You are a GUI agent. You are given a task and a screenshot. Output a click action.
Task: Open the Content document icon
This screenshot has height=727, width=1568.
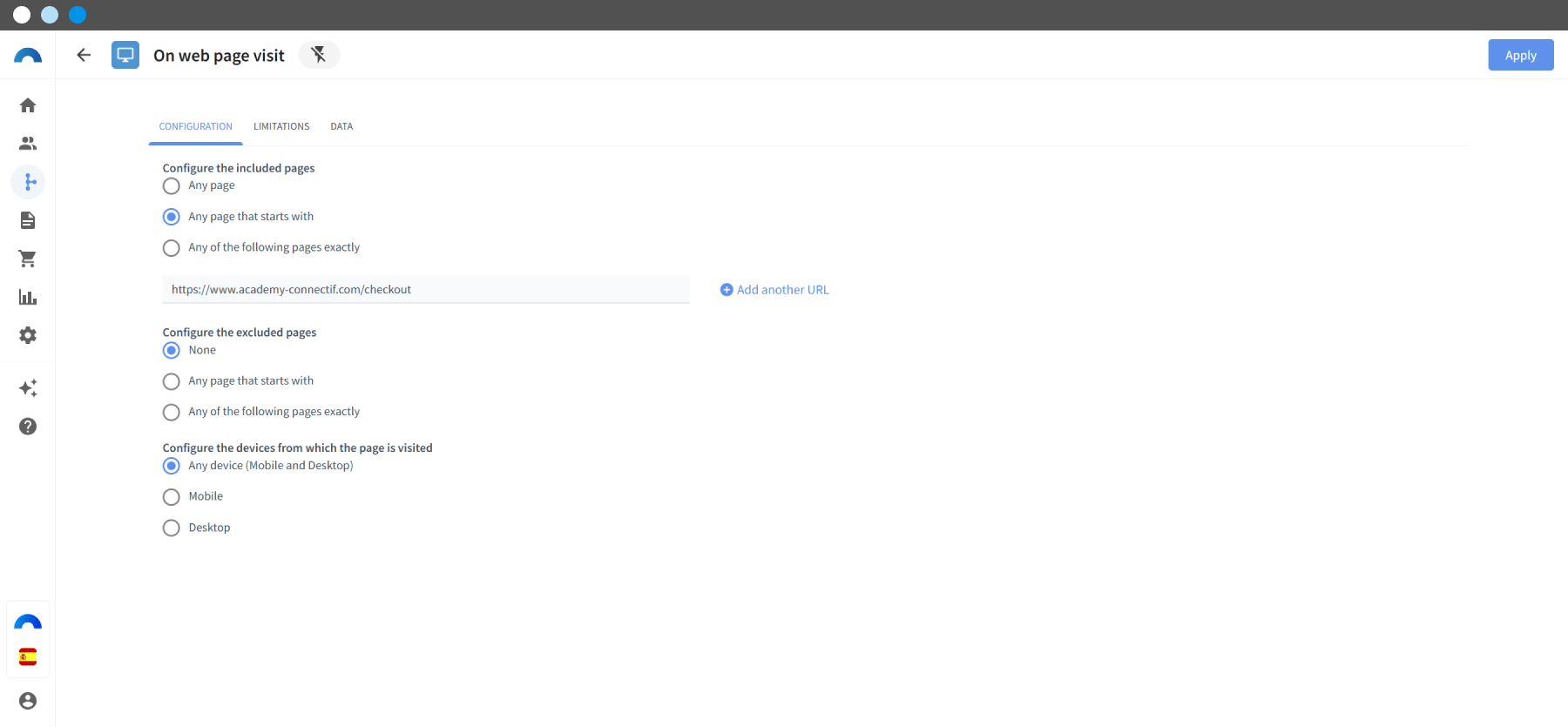28,220
